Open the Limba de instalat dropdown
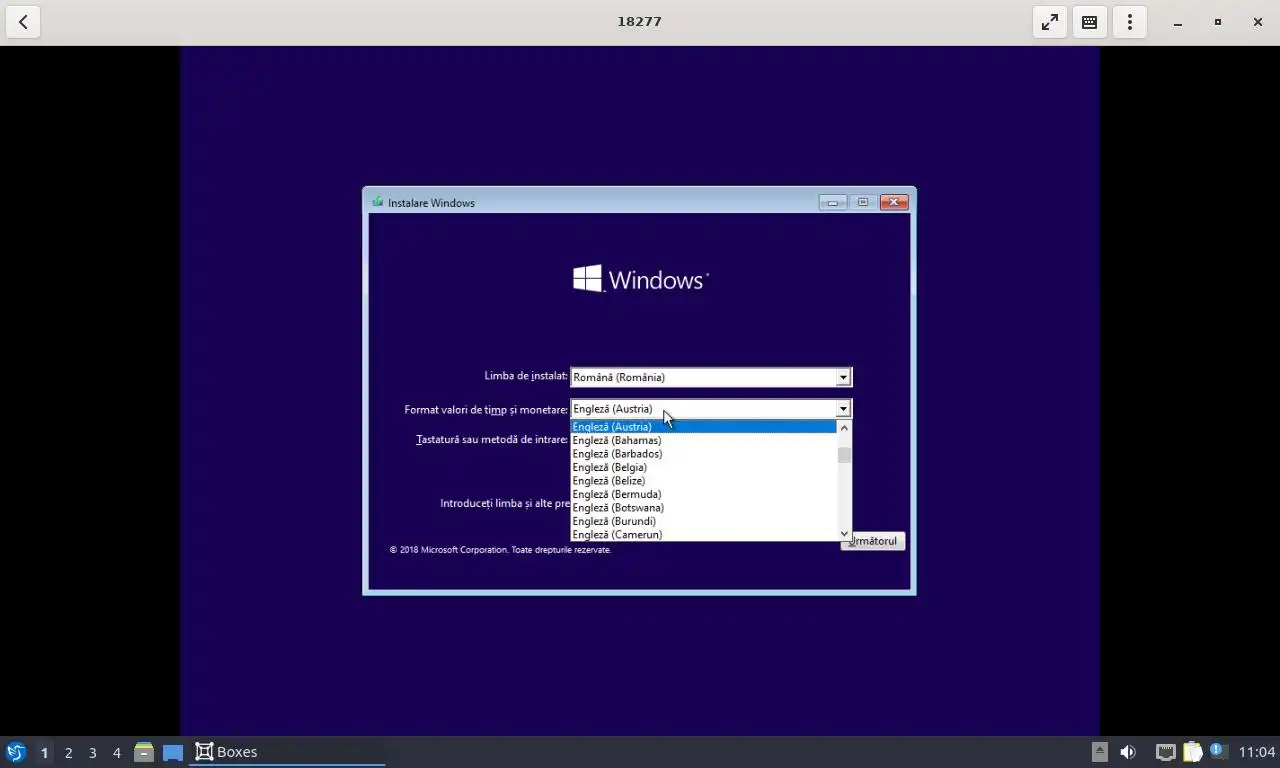The height and width of the screenshot is (768, 1280). (711, 377)
